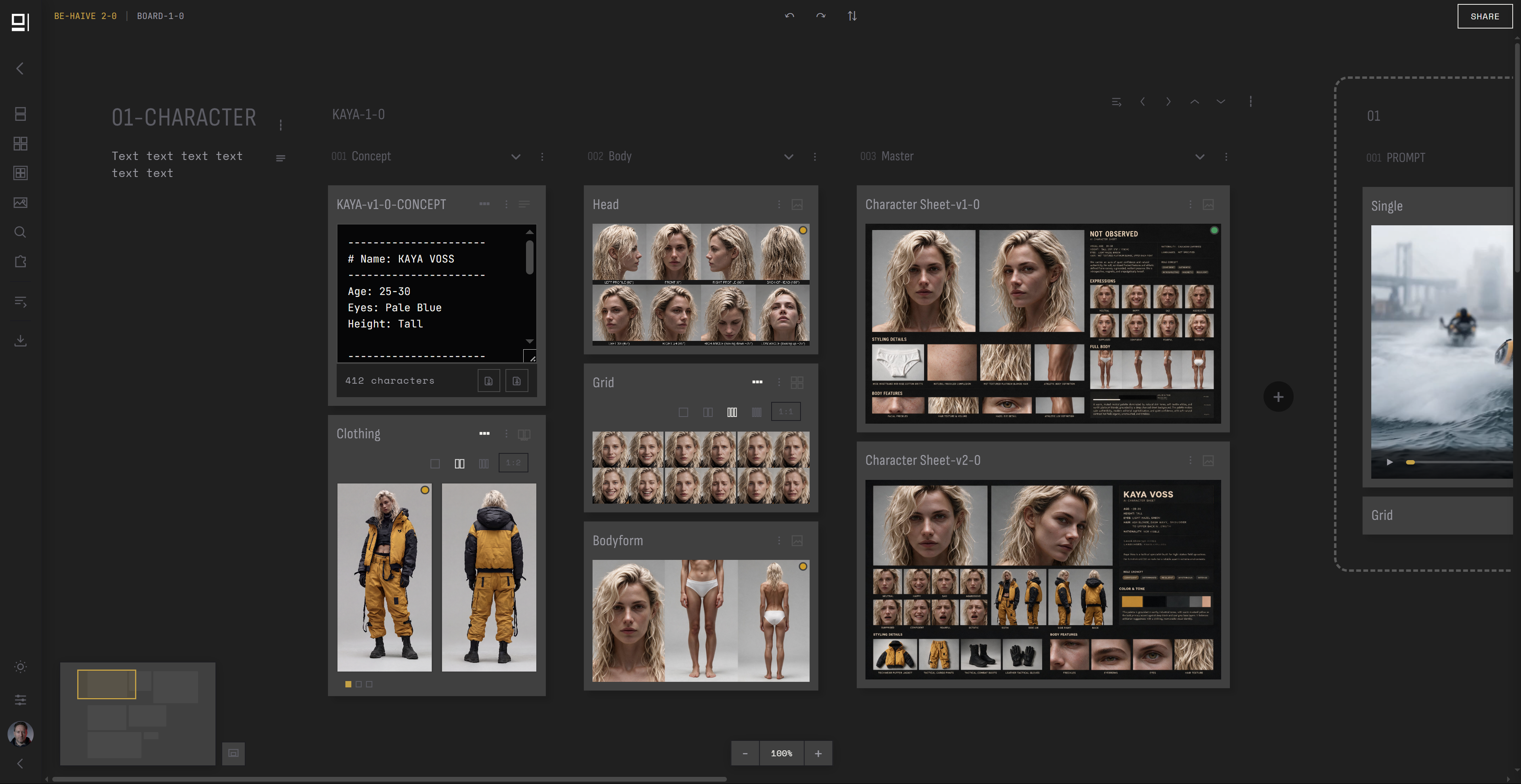Collapse the 003 Master column chevron

point(1200,157)
